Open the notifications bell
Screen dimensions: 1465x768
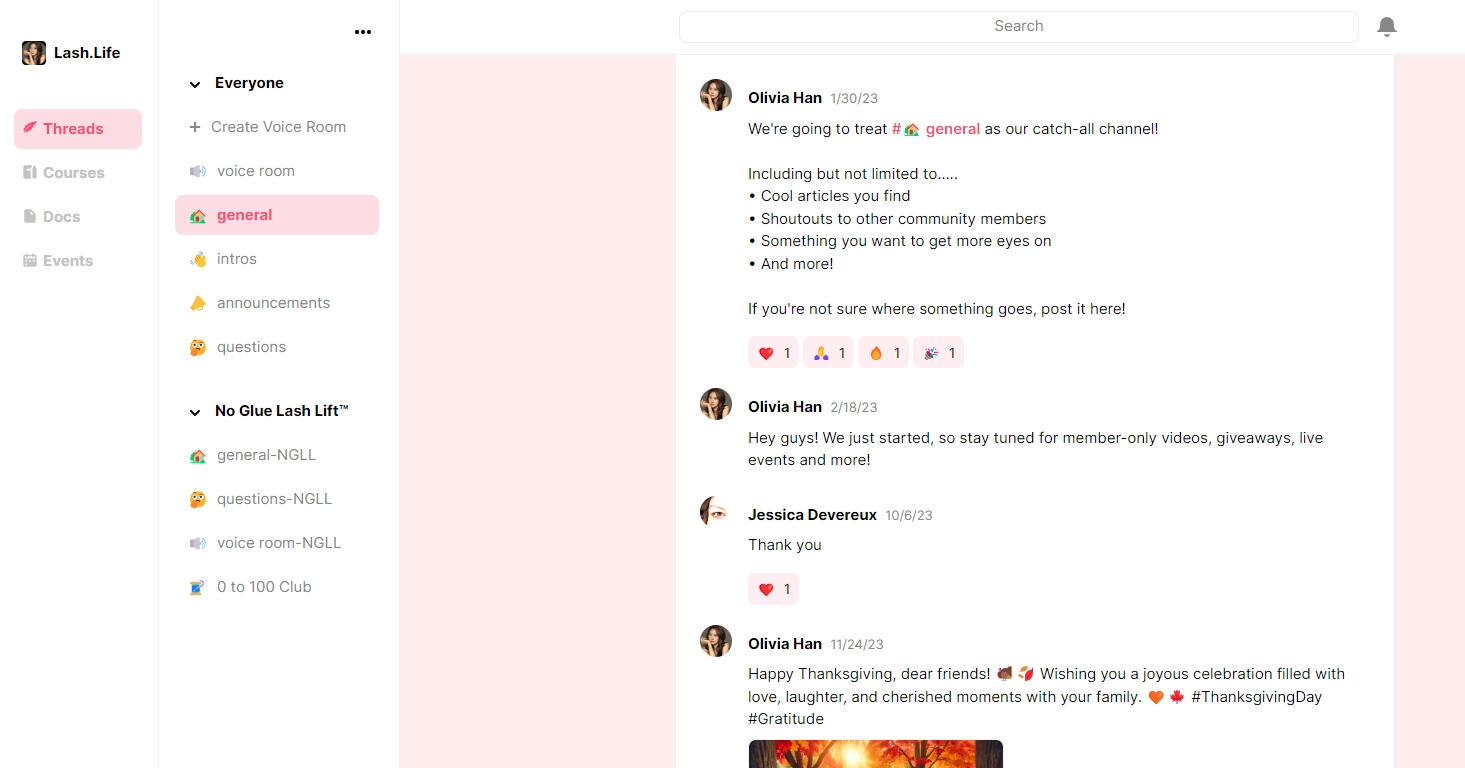point(1386,27)
